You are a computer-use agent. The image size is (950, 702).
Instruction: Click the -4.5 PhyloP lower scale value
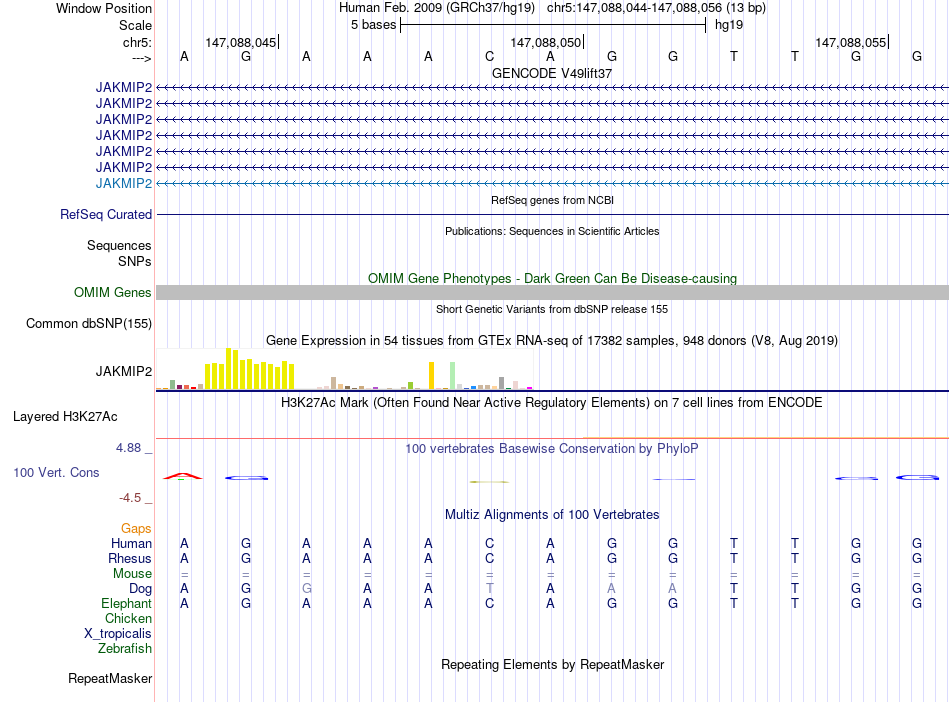pos(130,498)
